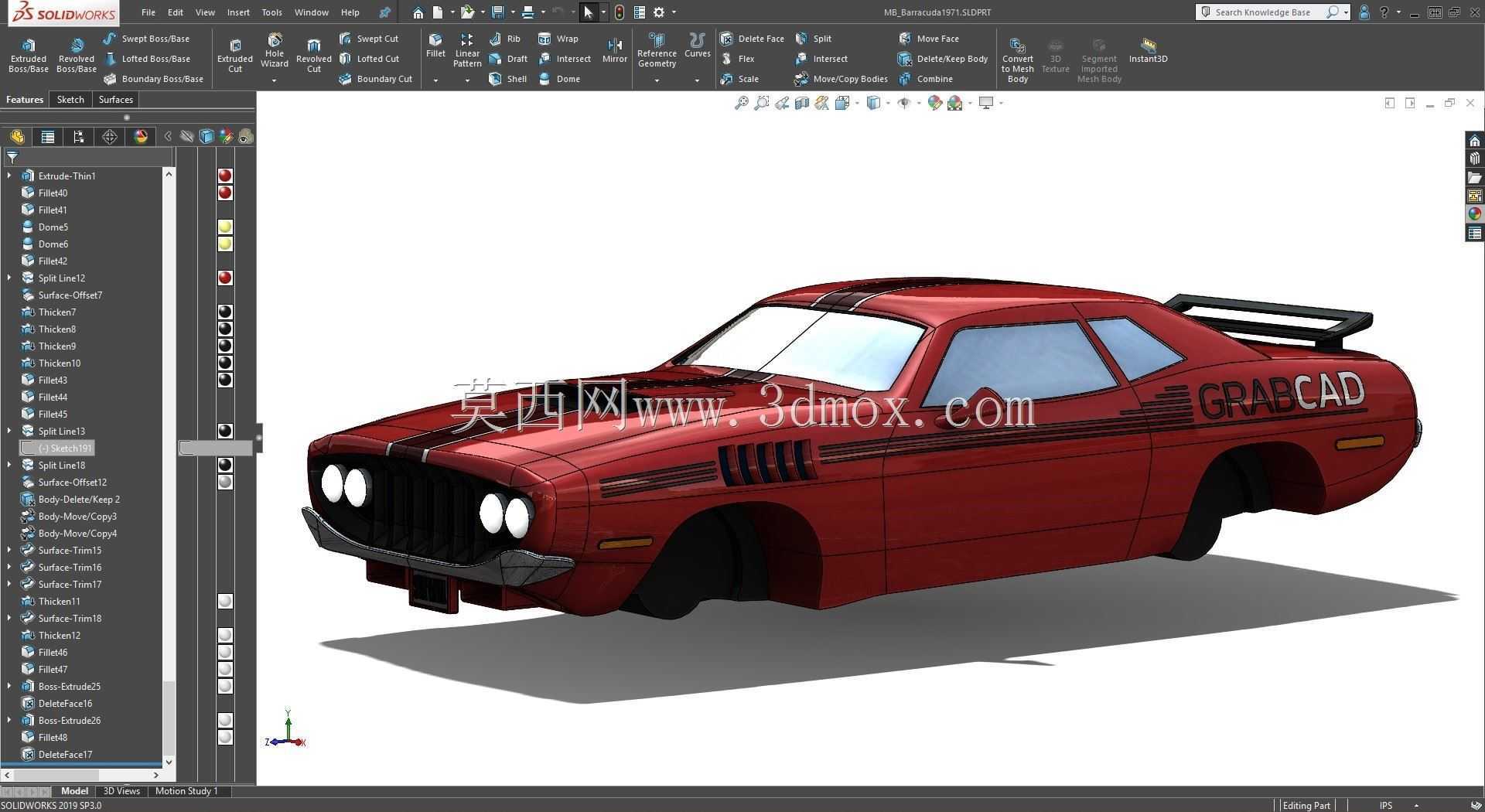The height and width of the screenshot is (812, 1485).
Task: Open the ConfigurationManager tab
Action: click(79, 137)
